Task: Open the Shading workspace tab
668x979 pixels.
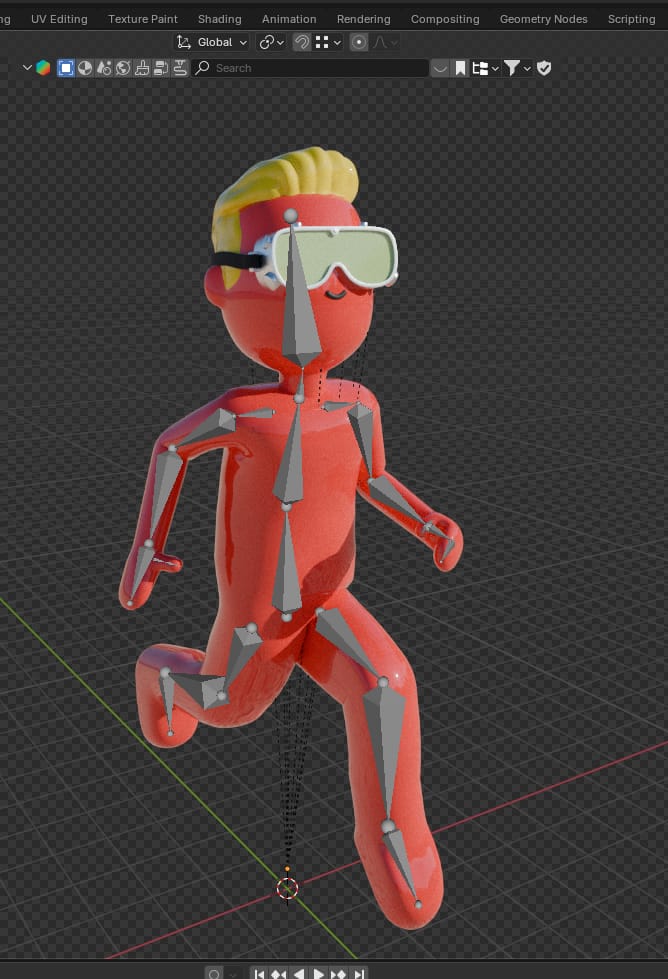Action: tap(220, 19)
